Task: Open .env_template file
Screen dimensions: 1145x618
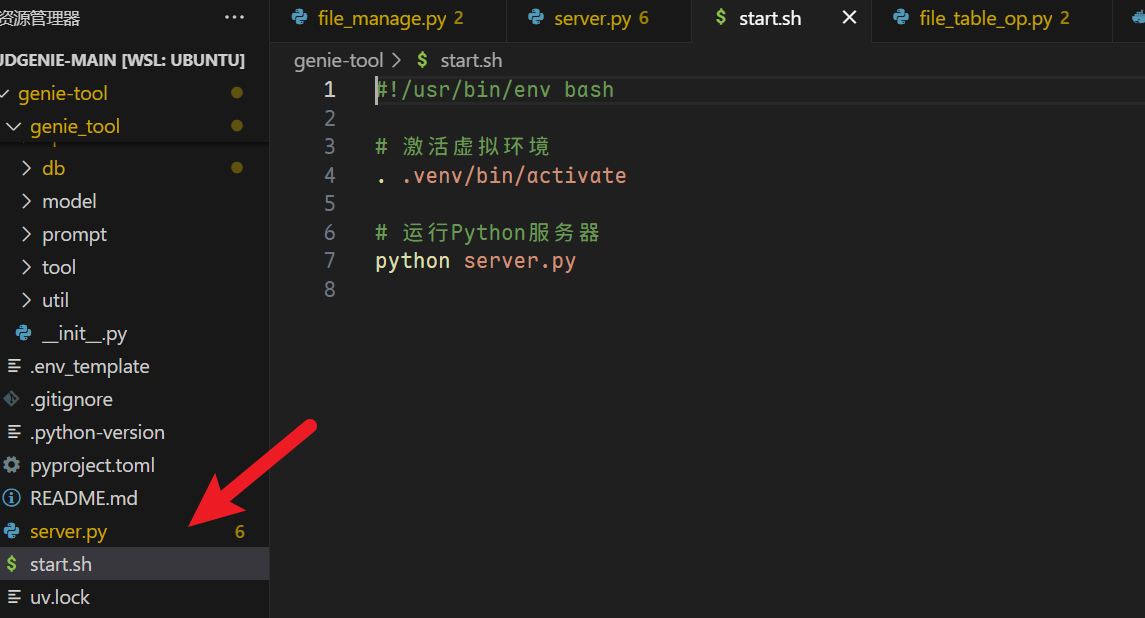Action: click(90, 366)
